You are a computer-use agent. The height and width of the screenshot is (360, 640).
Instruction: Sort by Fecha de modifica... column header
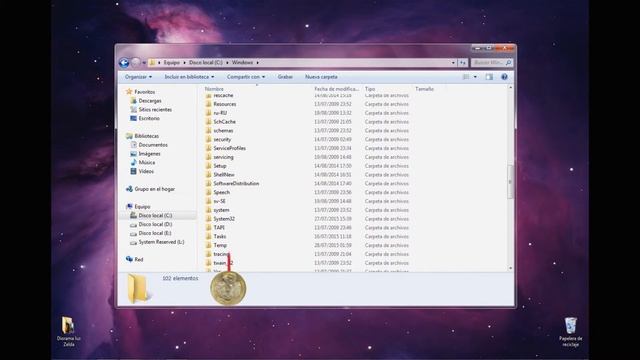click(x=336, y=89)
